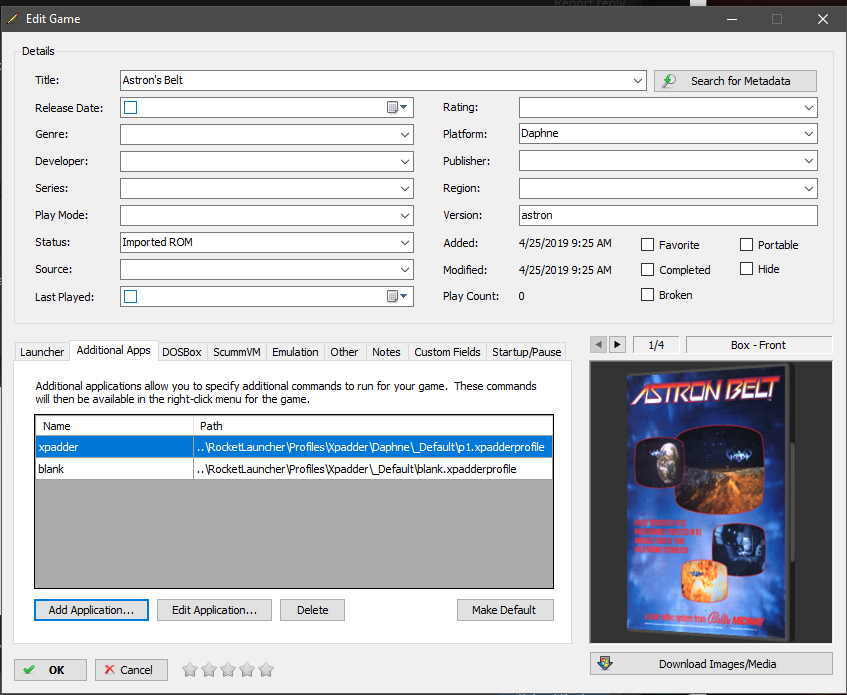The height and width of the screenshot is (695, 847).
Task: Check the Completed checkbox
Action: click(647, 269)
